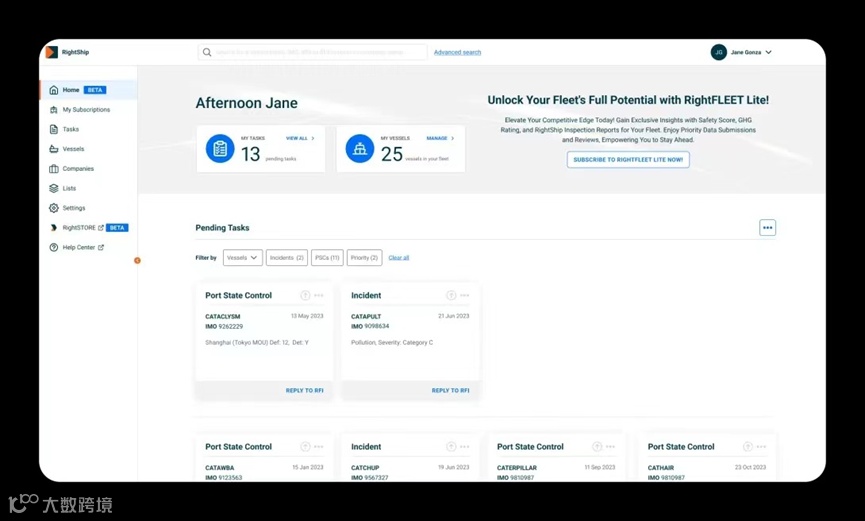Click the CATHAIR vessel name
Viewport: 865px width, 521px height.
click(x=661, y=467)
